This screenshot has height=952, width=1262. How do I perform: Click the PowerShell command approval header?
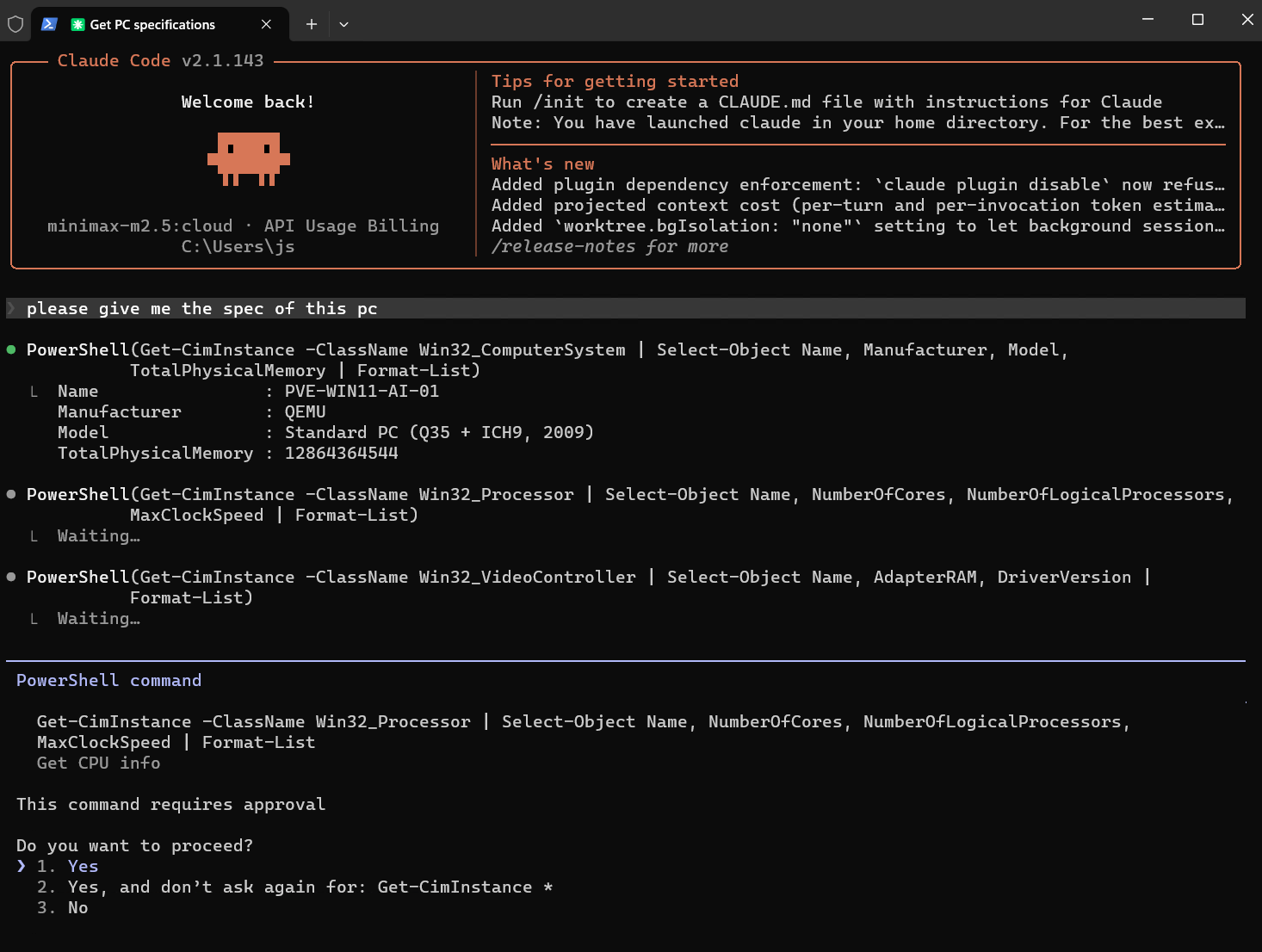[108, 680]
